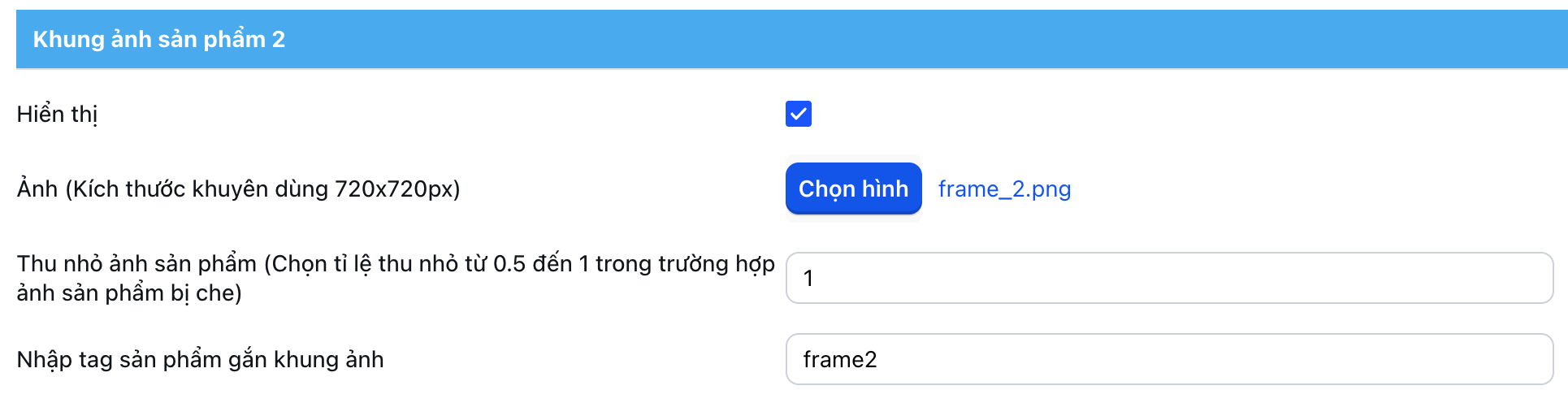This screenshot has width=1568, height=403.
Task: Uncheck the Hiển thị checkbox
Action: pos(798,114)
